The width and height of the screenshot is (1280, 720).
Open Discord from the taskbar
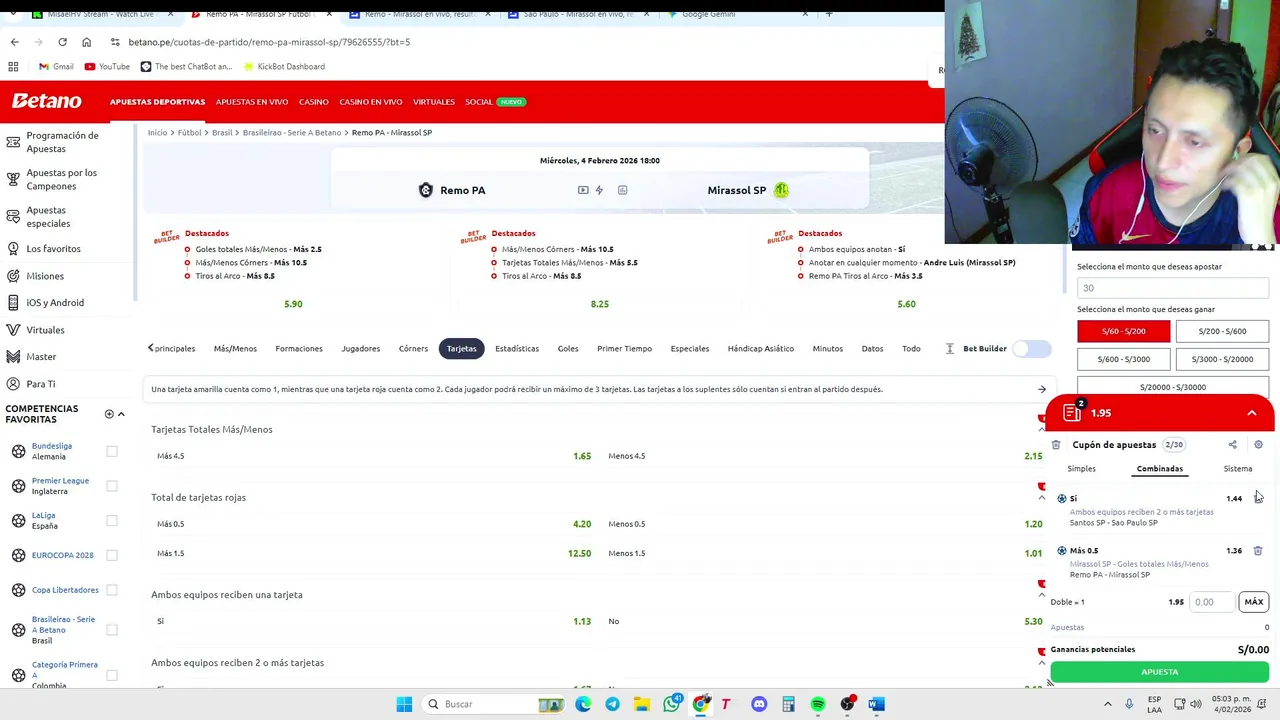click(x=759, y=704)
